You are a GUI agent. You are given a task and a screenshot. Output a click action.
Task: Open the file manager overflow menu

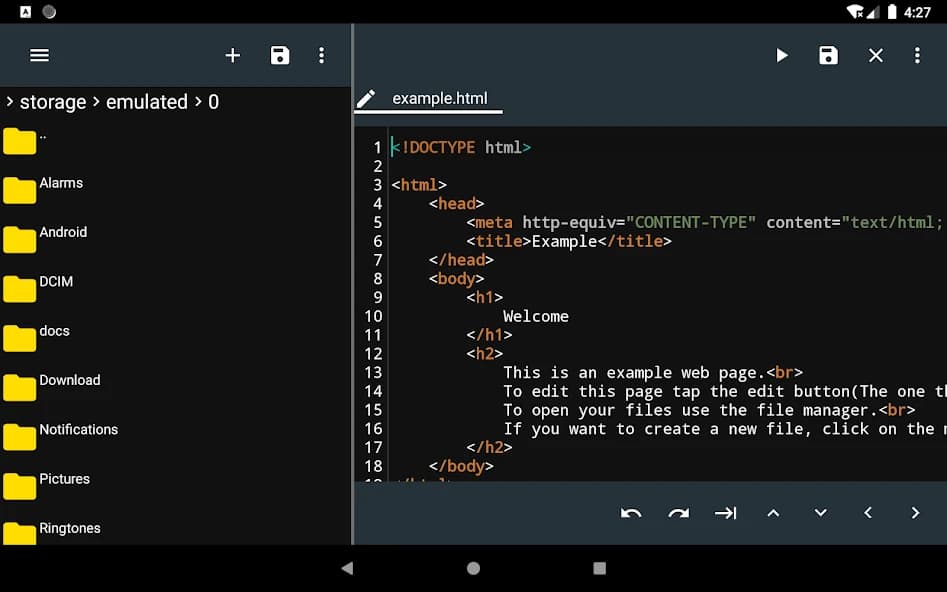tap(321, 55)
